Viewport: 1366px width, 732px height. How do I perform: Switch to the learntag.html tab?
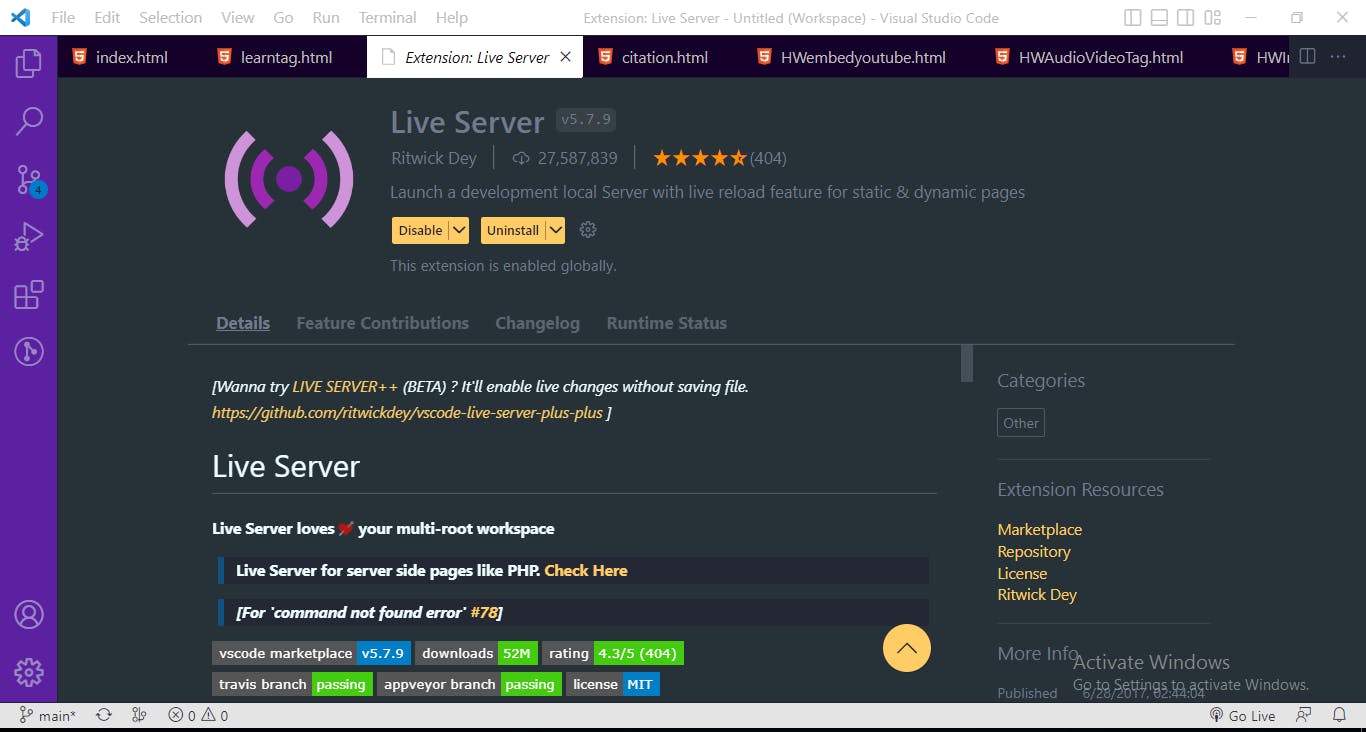[x=286, y=57]
